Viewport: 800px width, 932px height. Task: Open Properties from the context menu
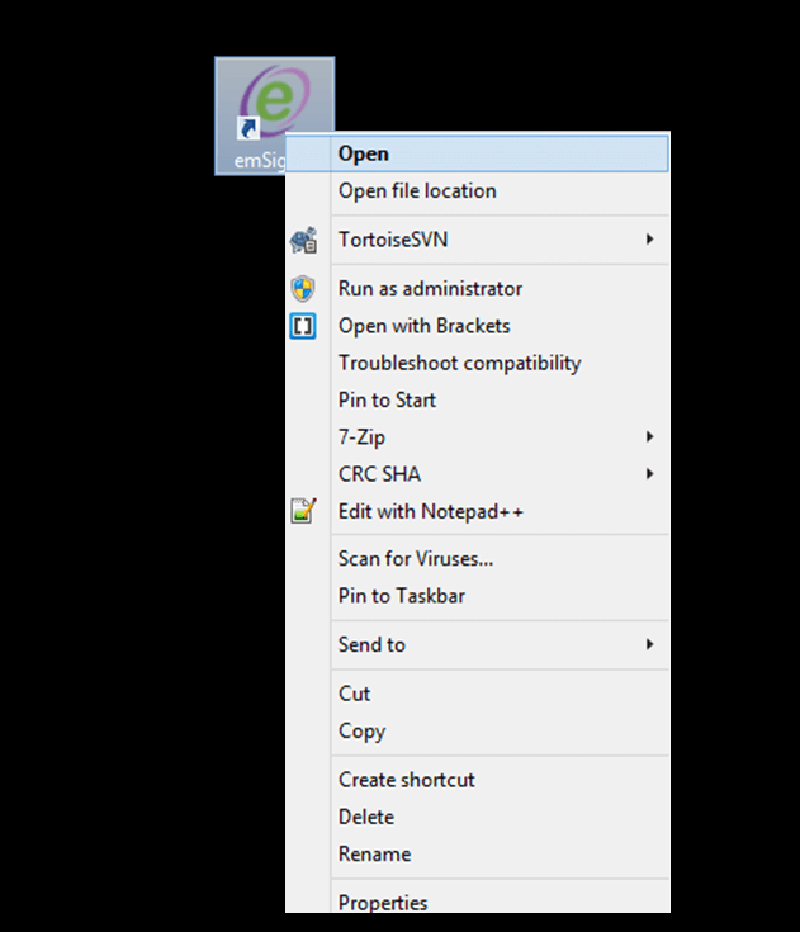tap(383, 902)
